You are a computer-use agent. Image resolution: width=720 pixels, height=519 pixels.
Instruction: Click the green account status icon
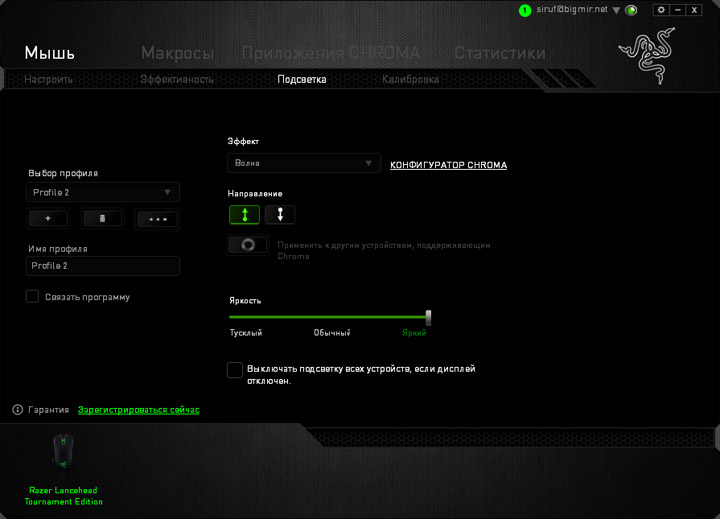tap(525, 10)
